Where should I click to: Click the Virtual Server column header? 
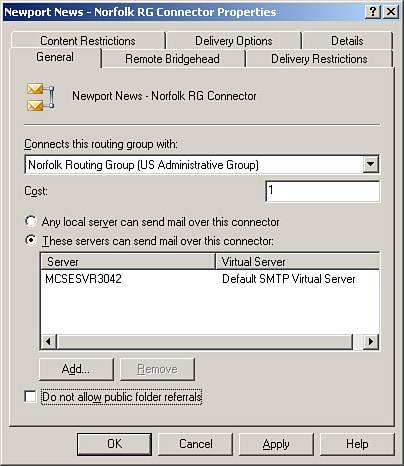(297, 261)
